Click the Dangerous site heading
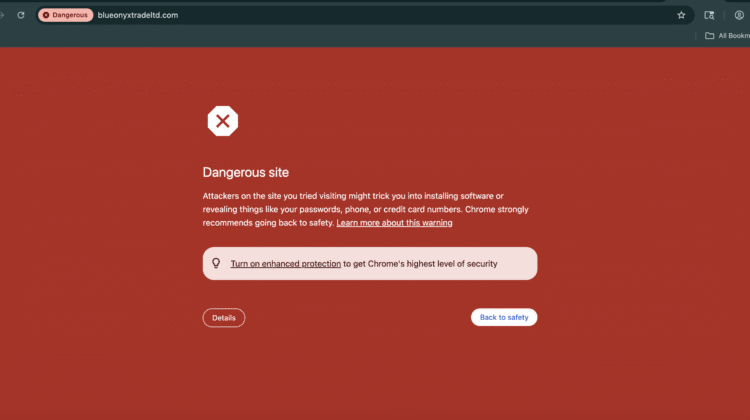Viewport: 750px width, 420px height. click(x=245, y=173)
